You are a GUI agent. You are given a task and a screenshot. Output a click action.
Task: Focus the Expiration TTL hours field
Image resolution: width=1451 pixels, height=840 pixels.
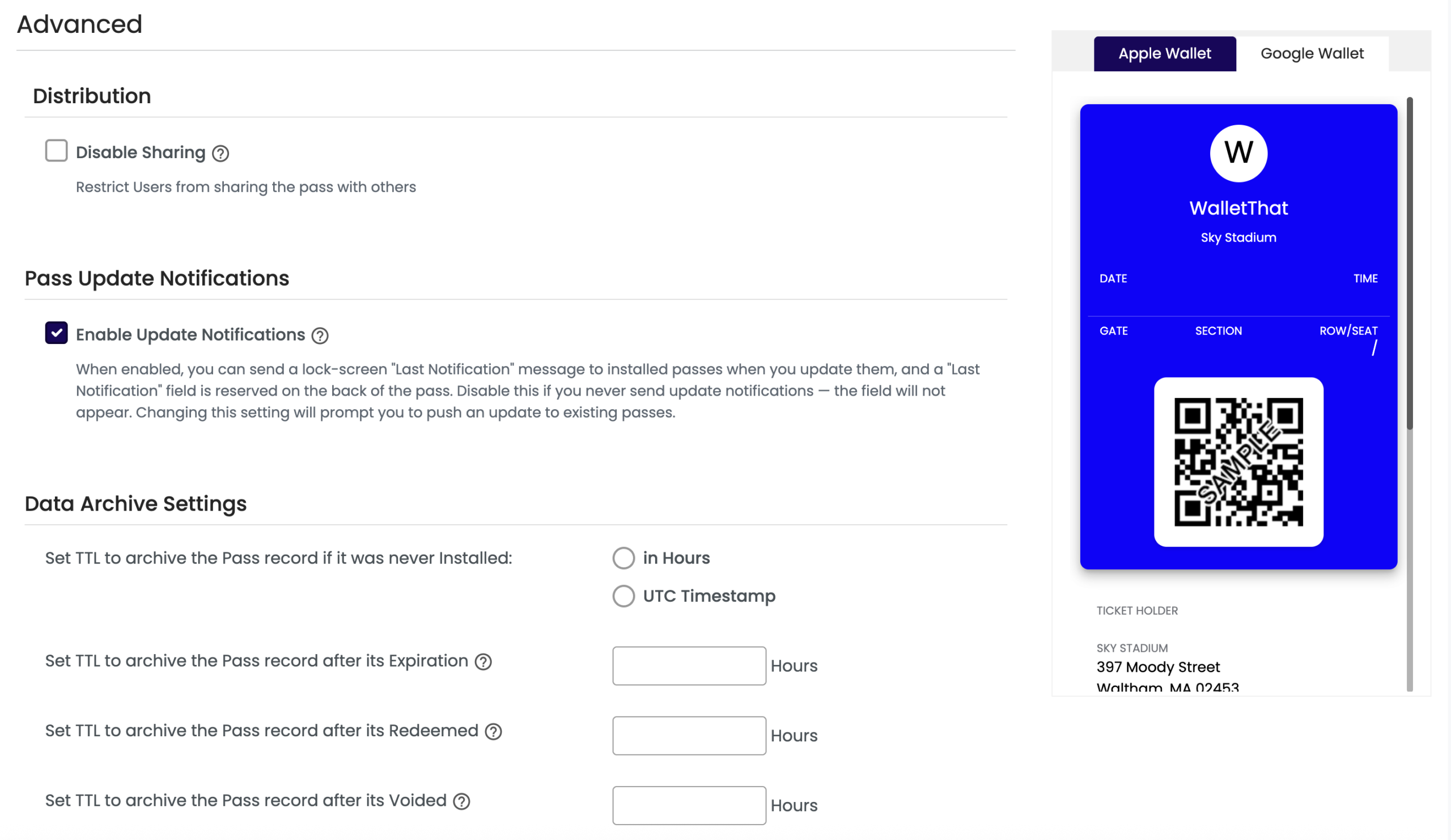coord(689,666)
